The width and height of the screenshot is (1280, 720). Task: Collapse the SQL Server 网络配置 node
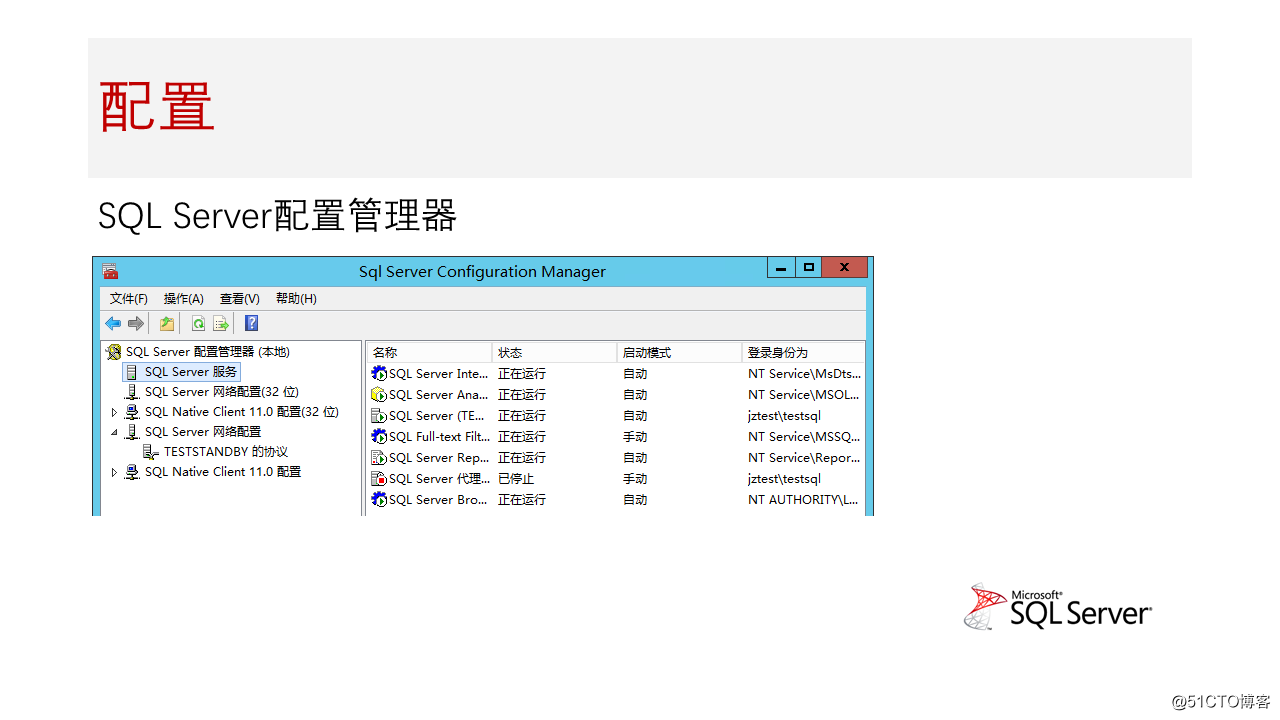click(114, 432)
